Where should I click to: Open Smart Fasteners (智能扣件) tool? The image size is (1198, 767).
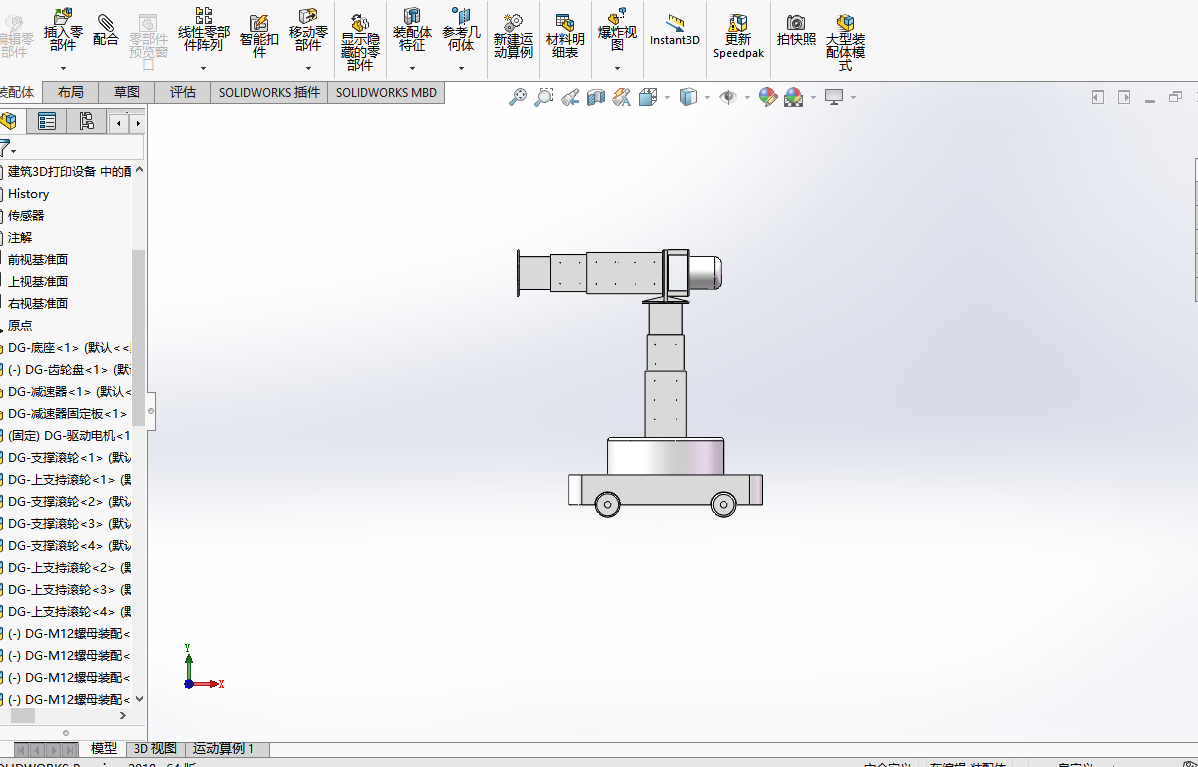[x=259, y=35]
